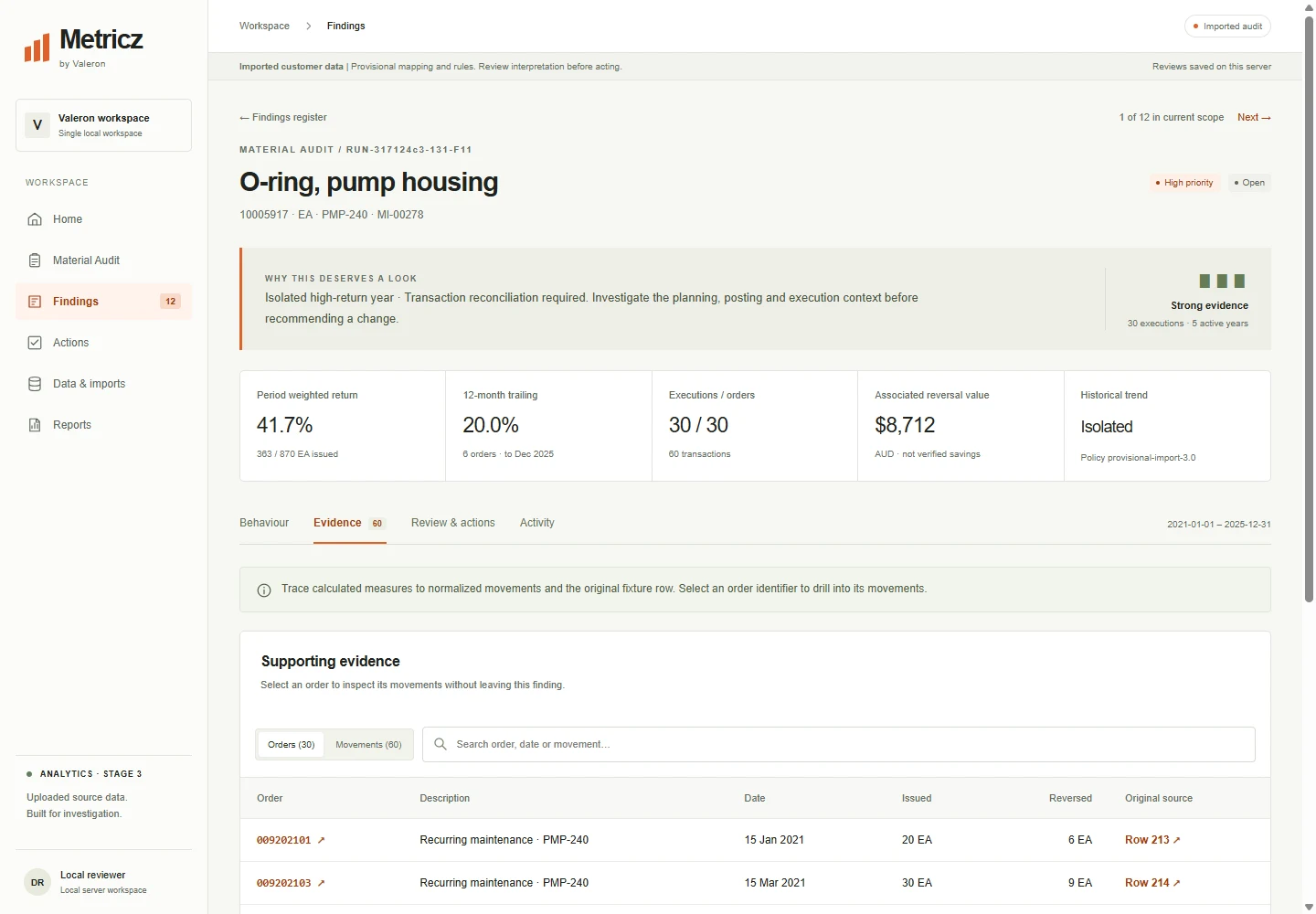Click the Actions checkmark icon

click(x=35, y=343)
